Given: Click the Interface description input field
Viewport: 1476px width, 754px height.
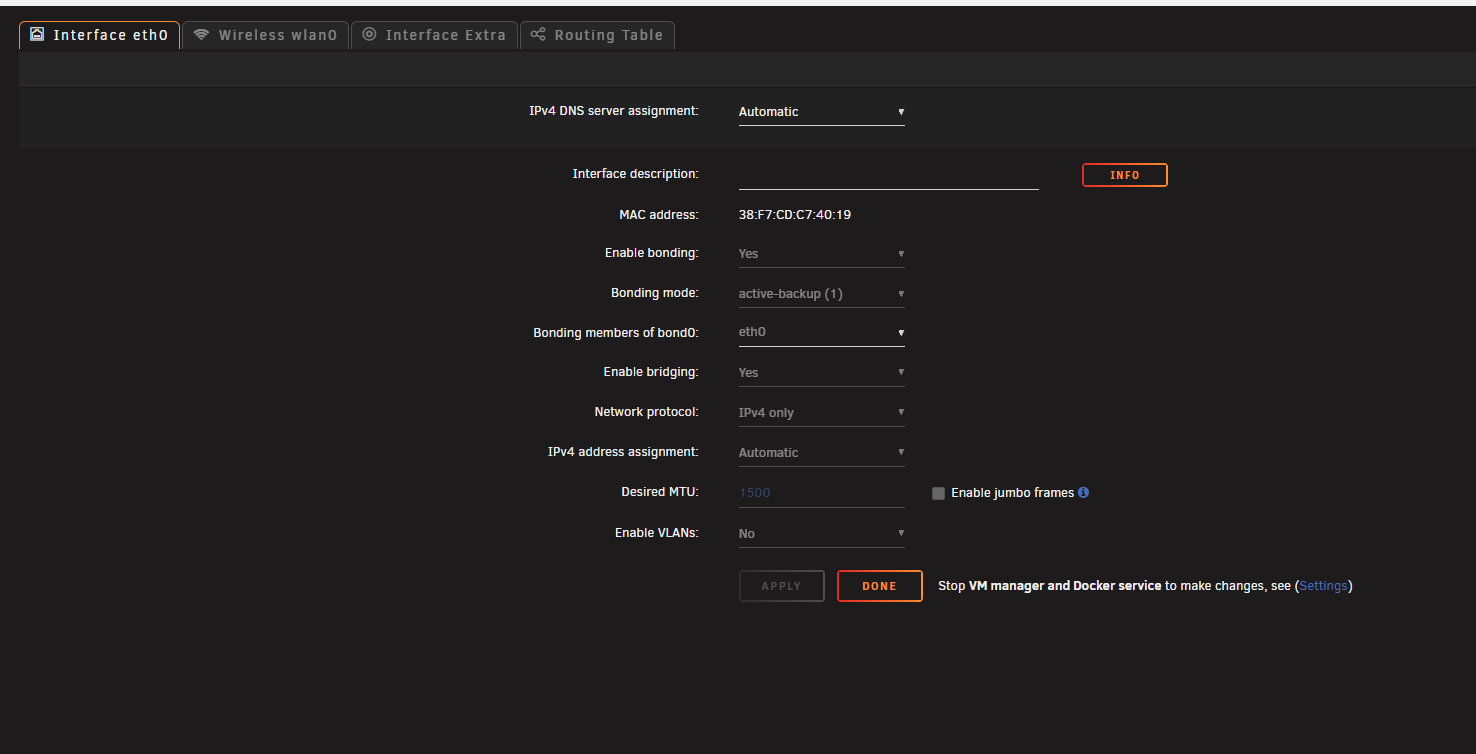Looking at the screenshot, I should click(x=888, y=176).
